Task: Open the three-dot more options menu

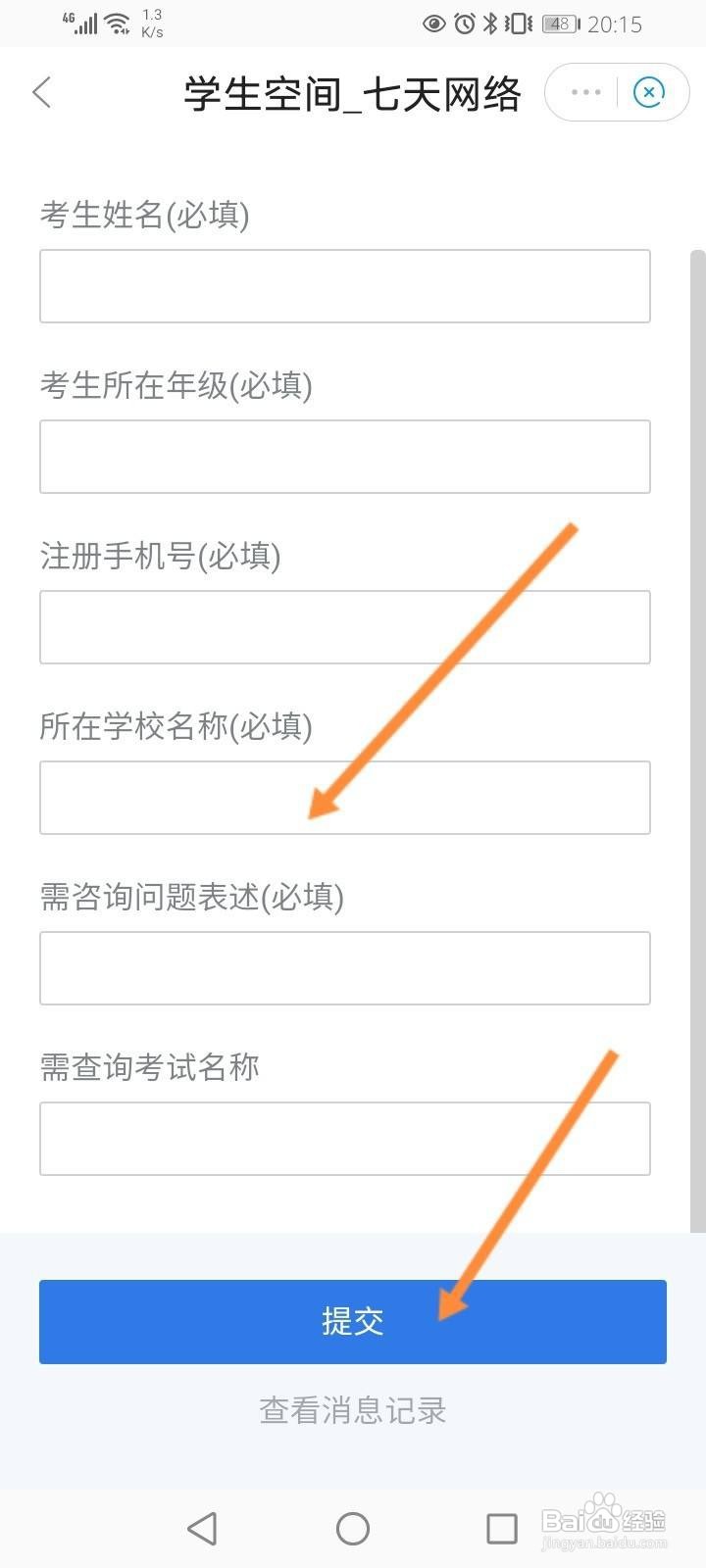Action: pos(585,92)
